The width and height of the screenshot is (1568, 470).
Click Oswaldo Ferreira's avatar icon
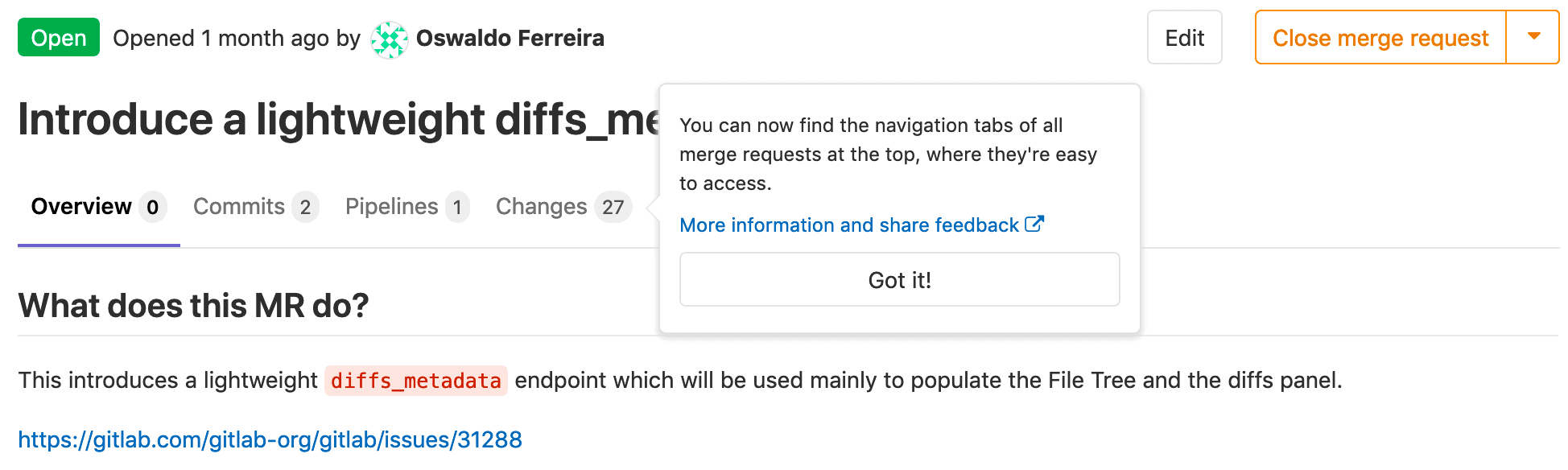tap(390, 37)
